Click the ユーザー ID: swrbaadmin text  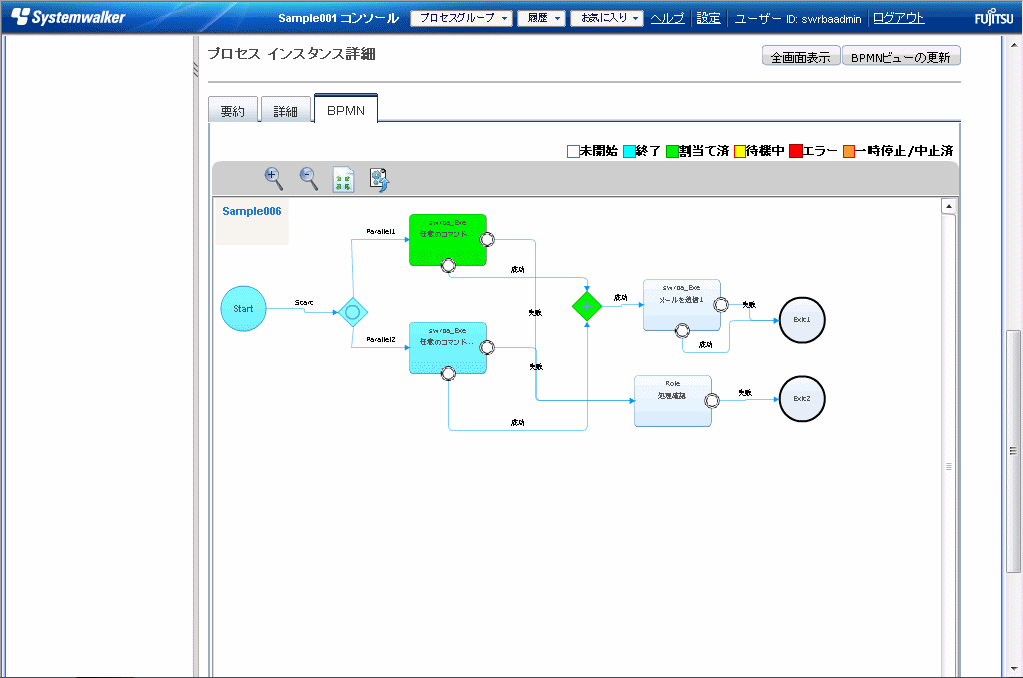point(797,19)
